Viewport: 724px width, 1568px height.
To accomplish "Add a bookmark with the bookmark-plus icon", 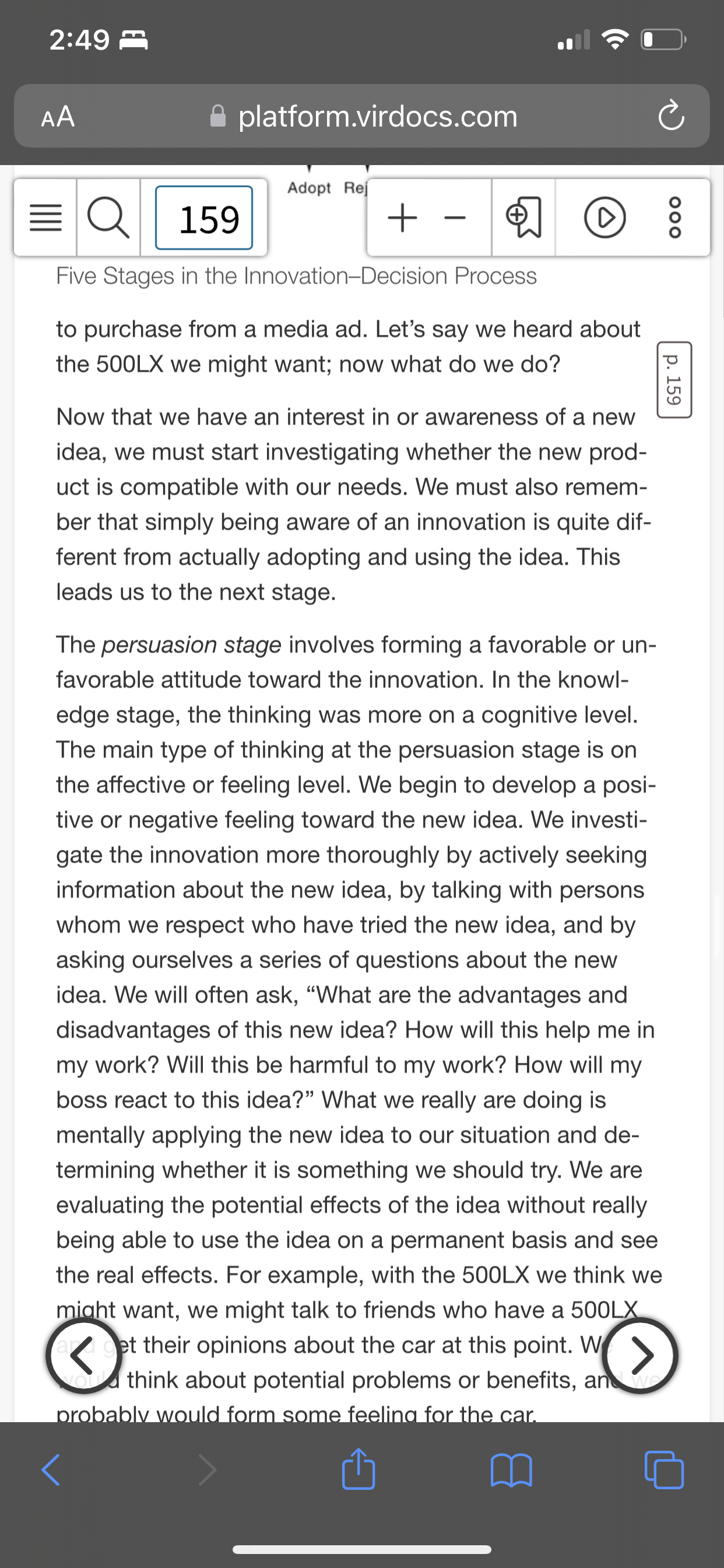I will coord(524,218).
